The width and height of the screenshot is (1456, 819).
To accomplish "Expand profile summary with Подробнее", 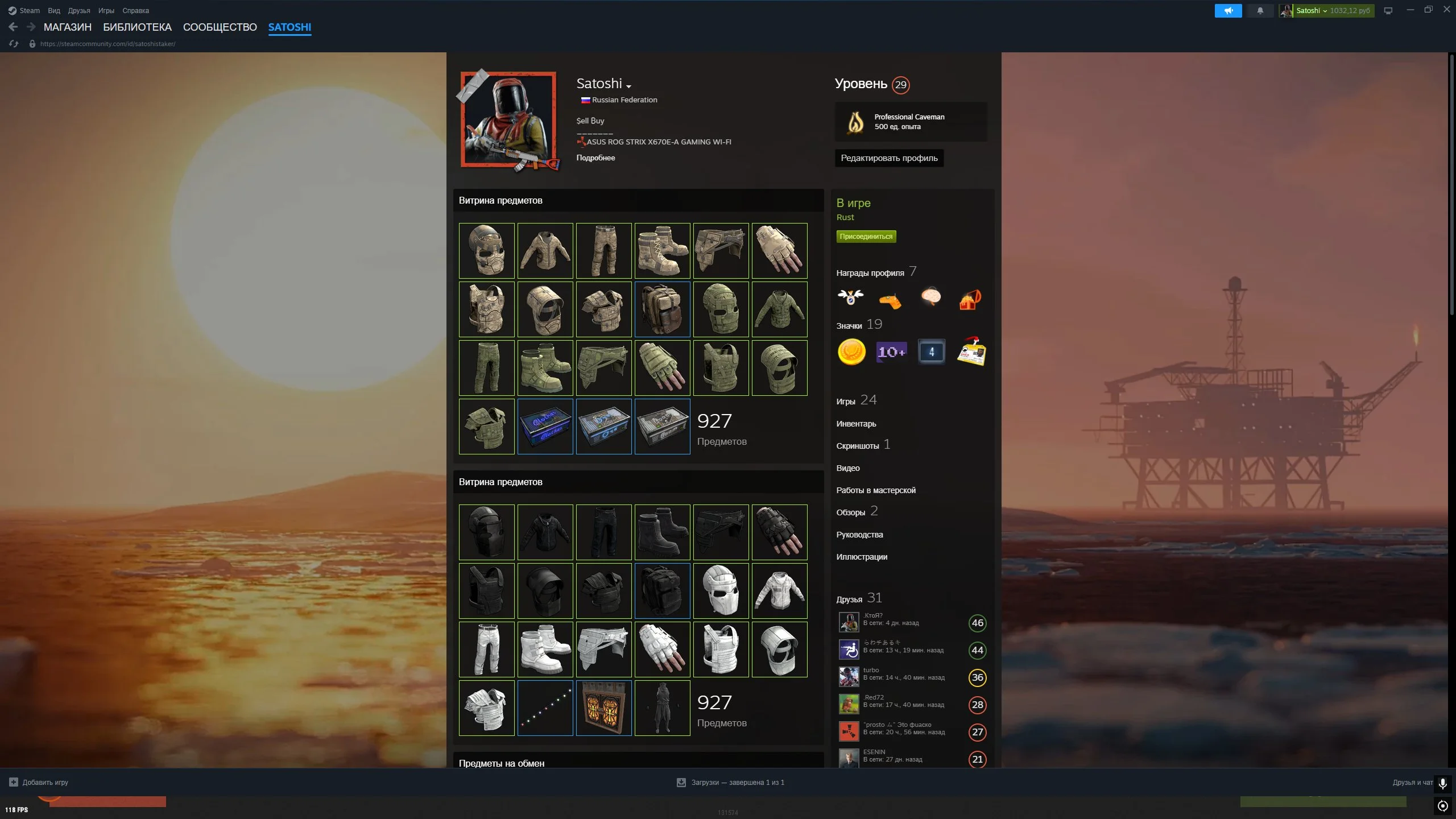I will tap(595, 158).
